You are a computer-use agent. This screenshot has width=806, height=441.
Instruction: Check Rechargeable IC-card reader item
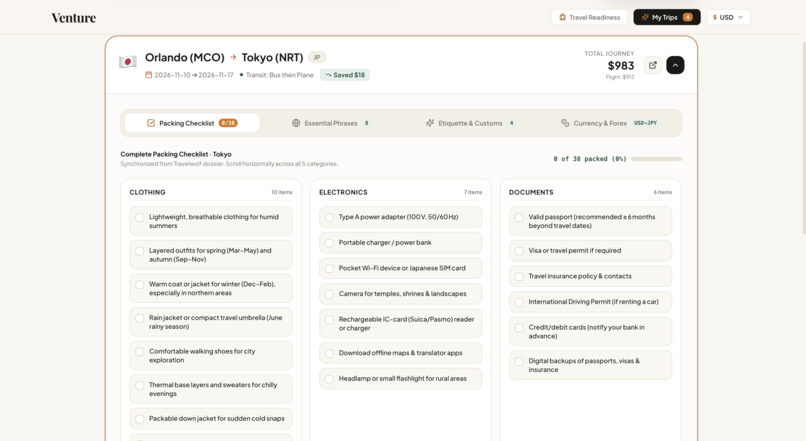coord(329,320)
